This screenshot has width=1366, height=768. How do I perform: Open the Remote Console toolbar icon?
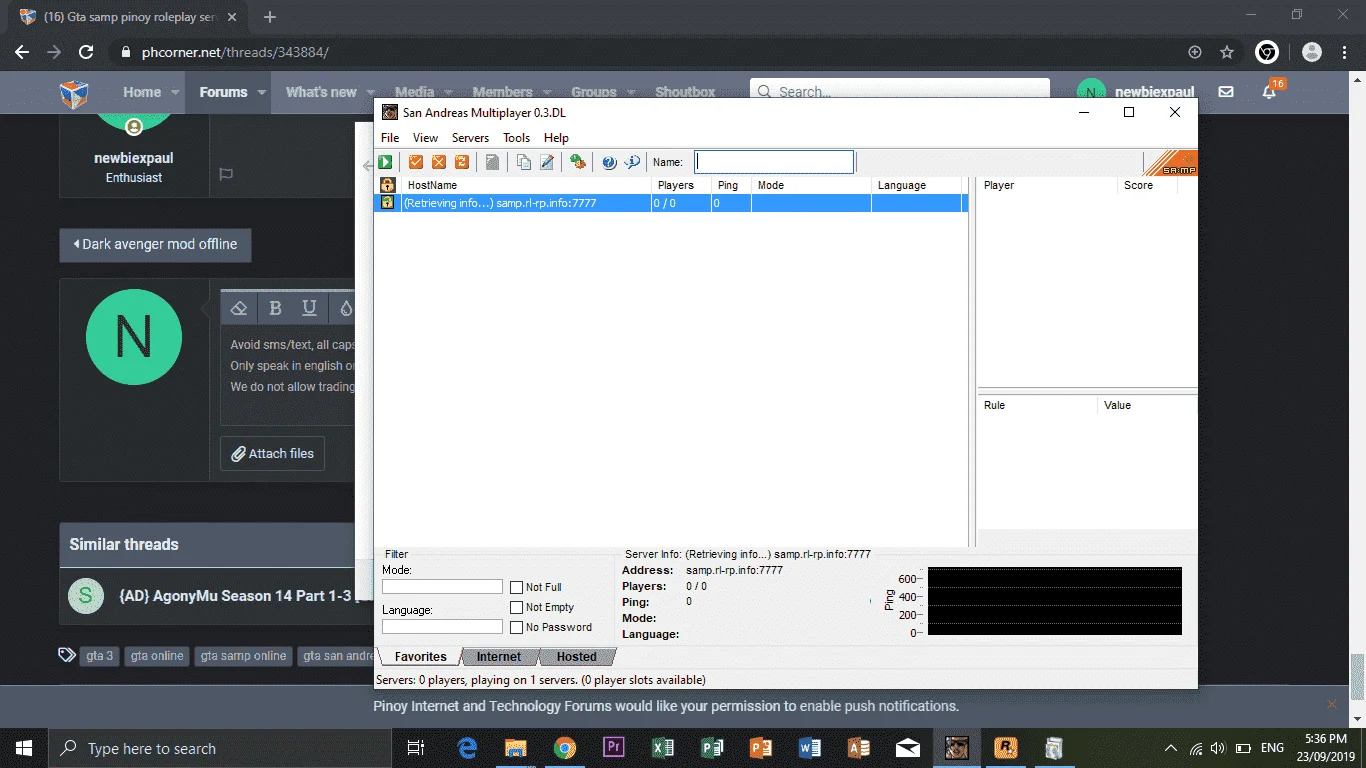pos(577,162)
